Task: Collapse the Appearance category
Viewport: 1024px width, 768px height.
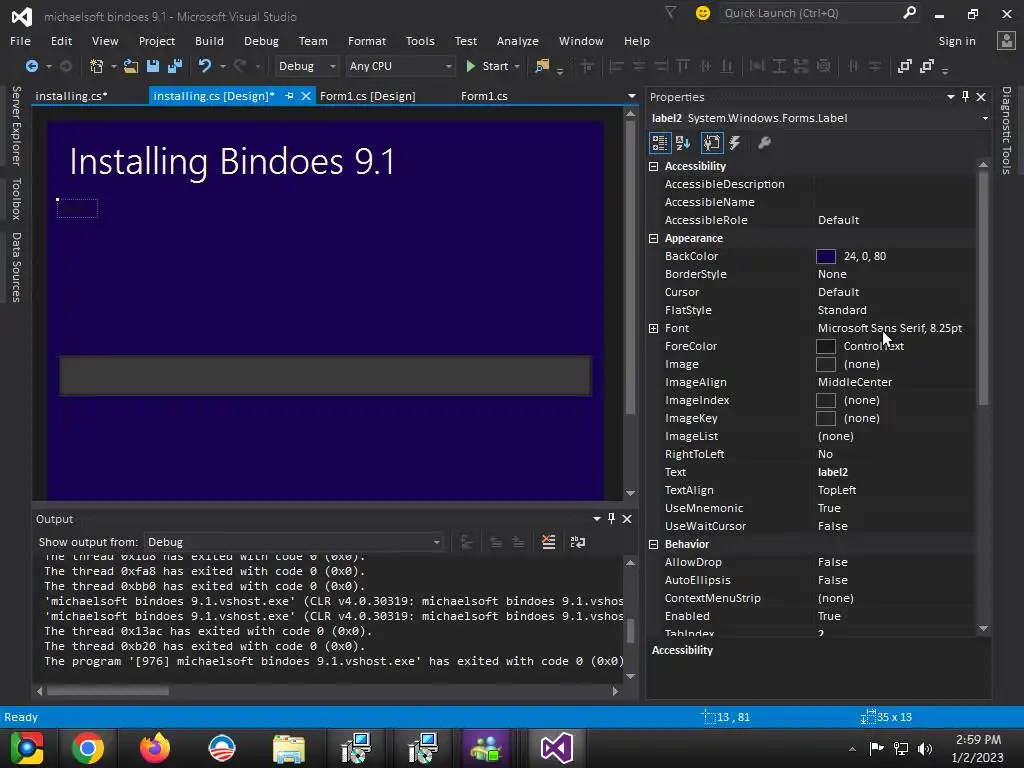Action: click(x=653, y=238)
